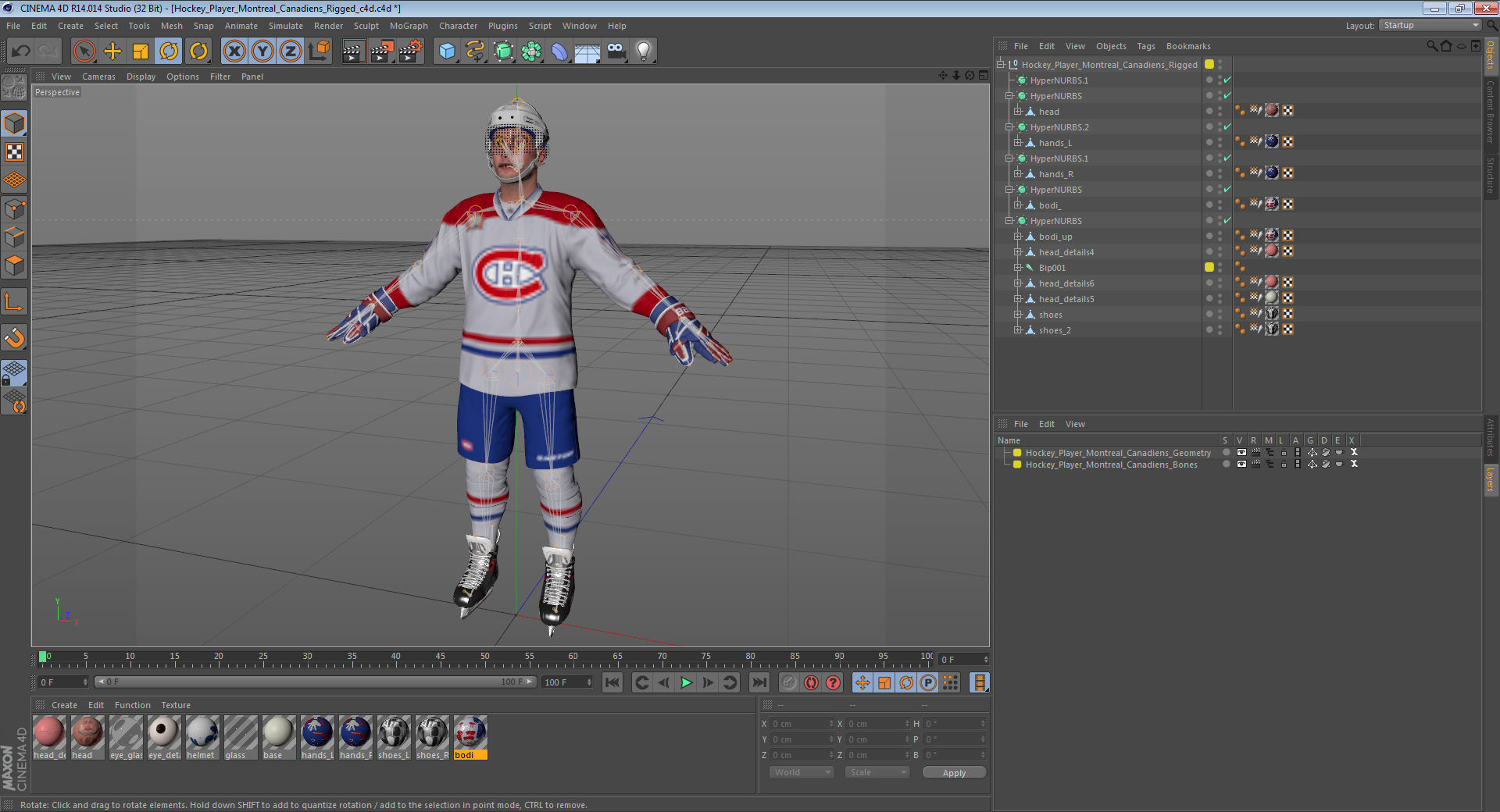Open the deformer objects icon
1500x812 pixels.
pyautogui.click(x=559, y=52)
